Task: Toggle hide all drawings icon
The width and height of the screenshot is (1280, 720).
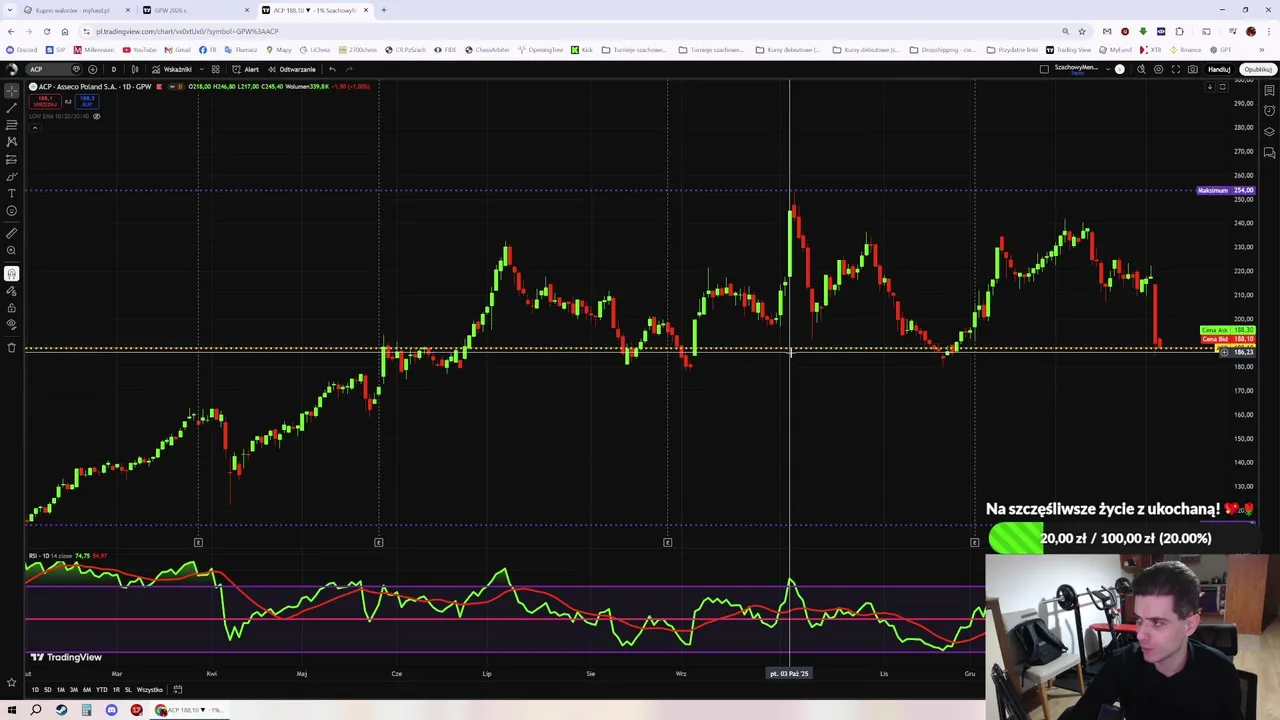Action: point(12,324)
